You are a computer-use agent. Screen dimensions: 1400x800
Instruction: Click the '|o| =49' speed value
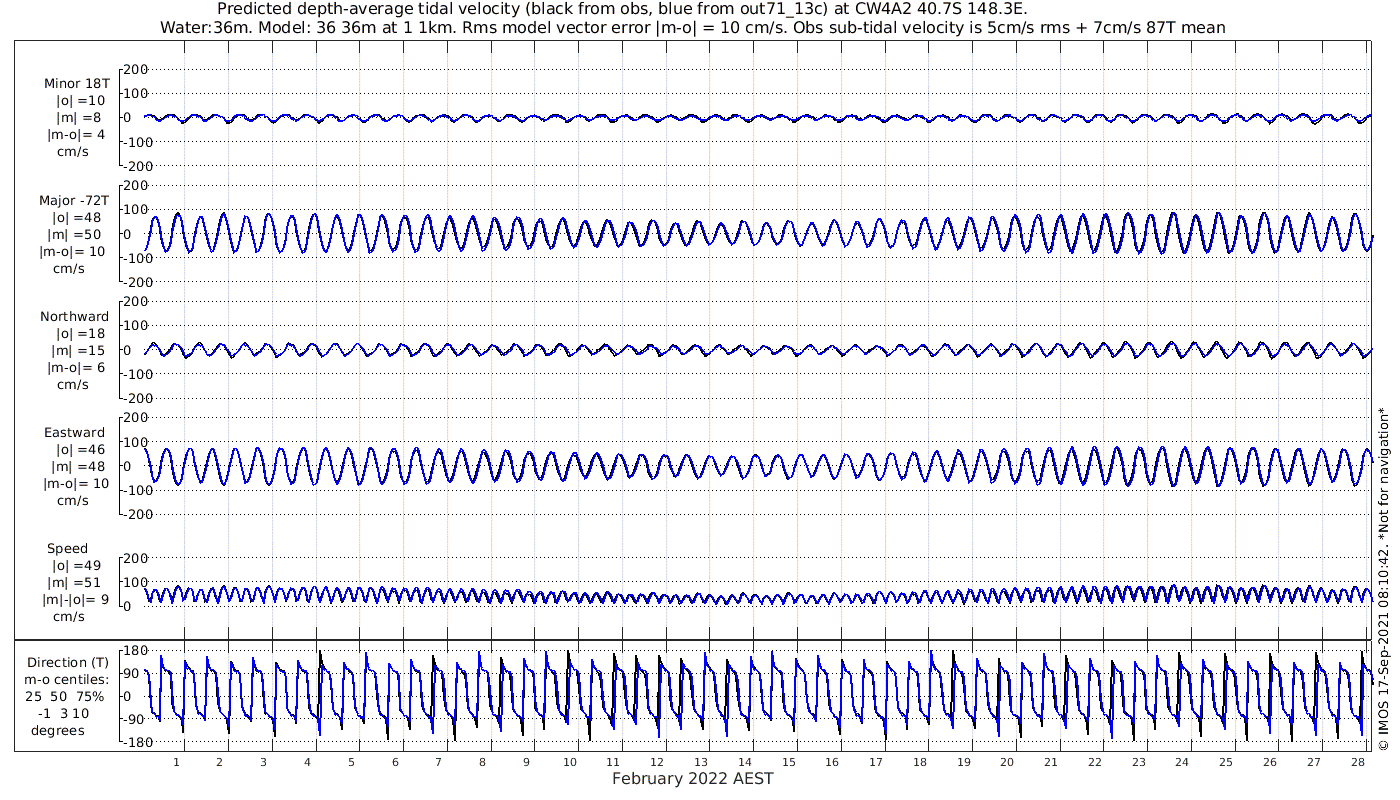pos(78,565)
